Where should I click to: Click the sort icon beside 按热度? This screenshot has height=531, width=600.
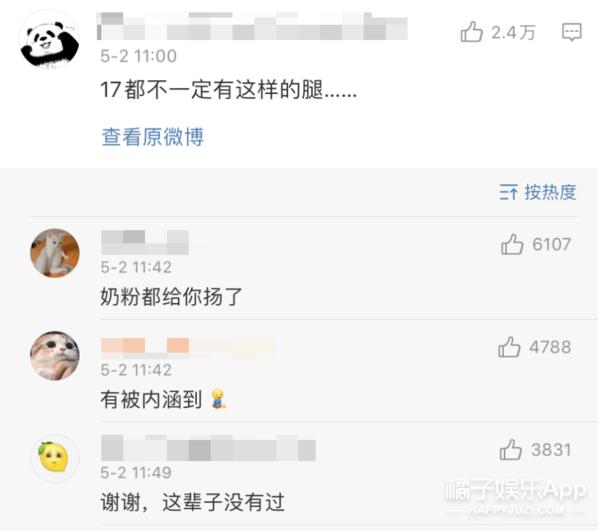click(509, 192)
